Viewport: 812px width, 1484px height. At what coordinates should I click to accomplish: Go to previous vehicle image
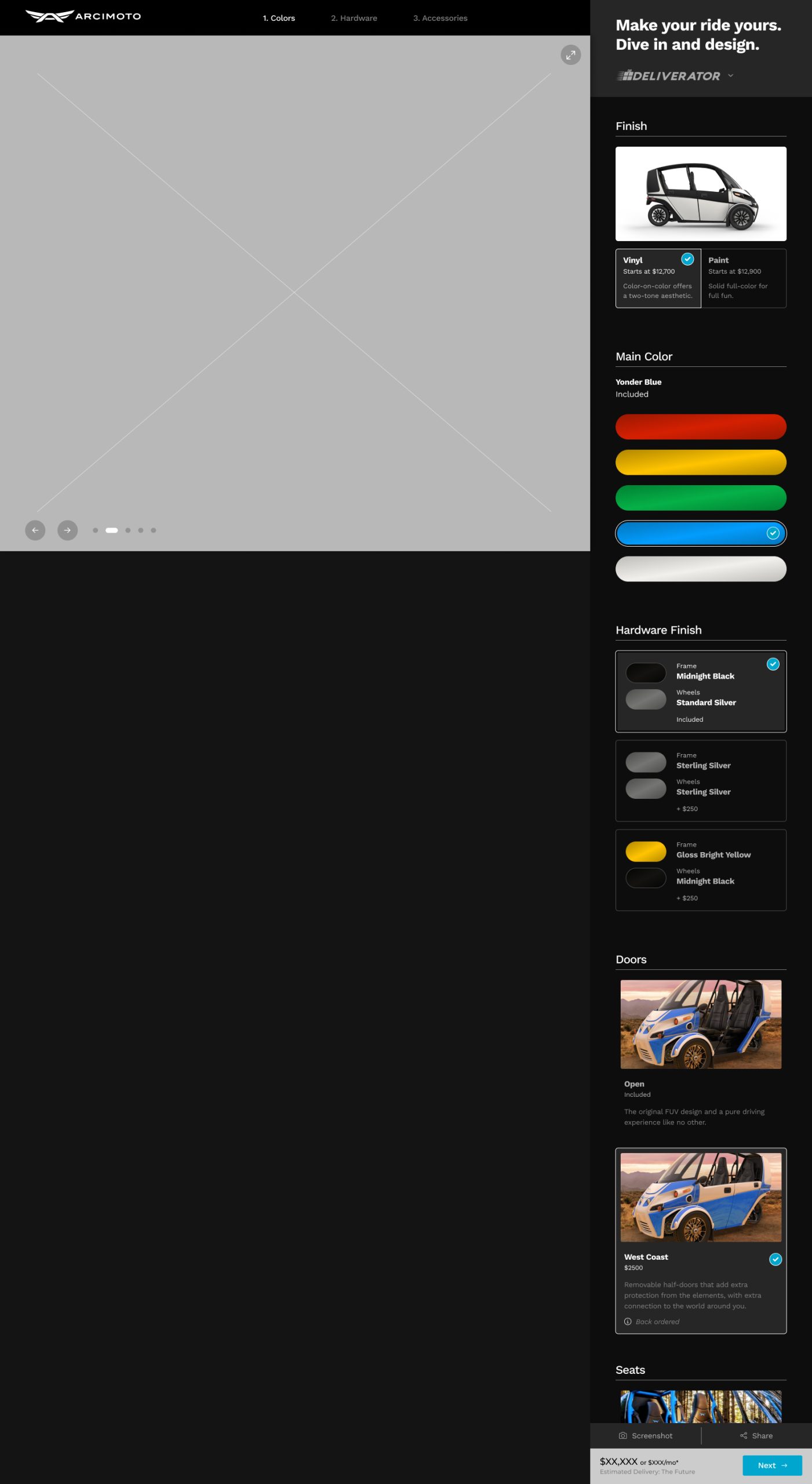point(35,530)
